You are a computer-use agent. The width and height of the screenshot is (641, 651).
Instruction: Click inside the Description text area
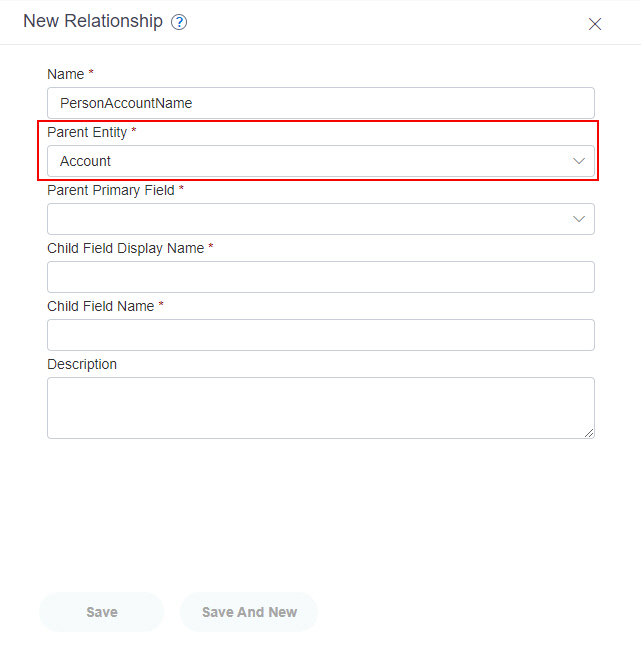320,408
